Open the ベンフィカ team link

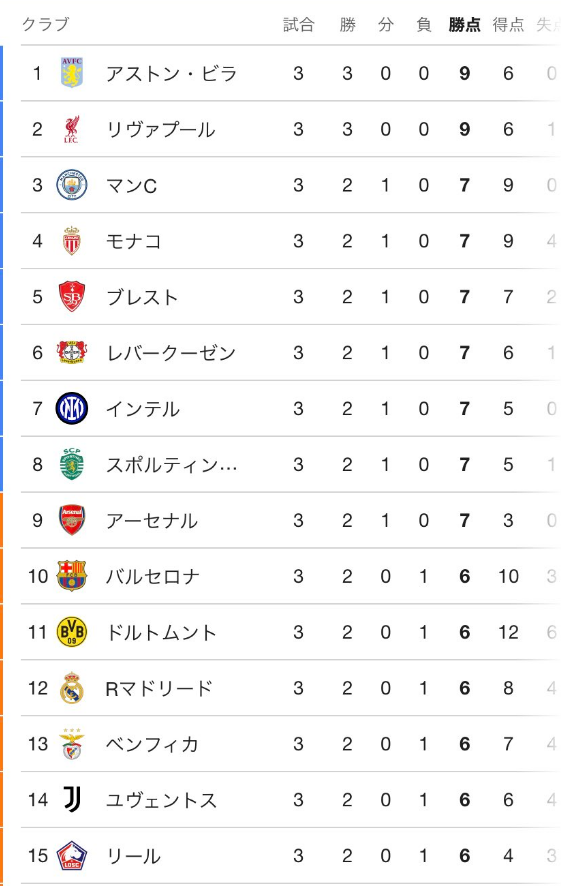(x=152, y=744)
